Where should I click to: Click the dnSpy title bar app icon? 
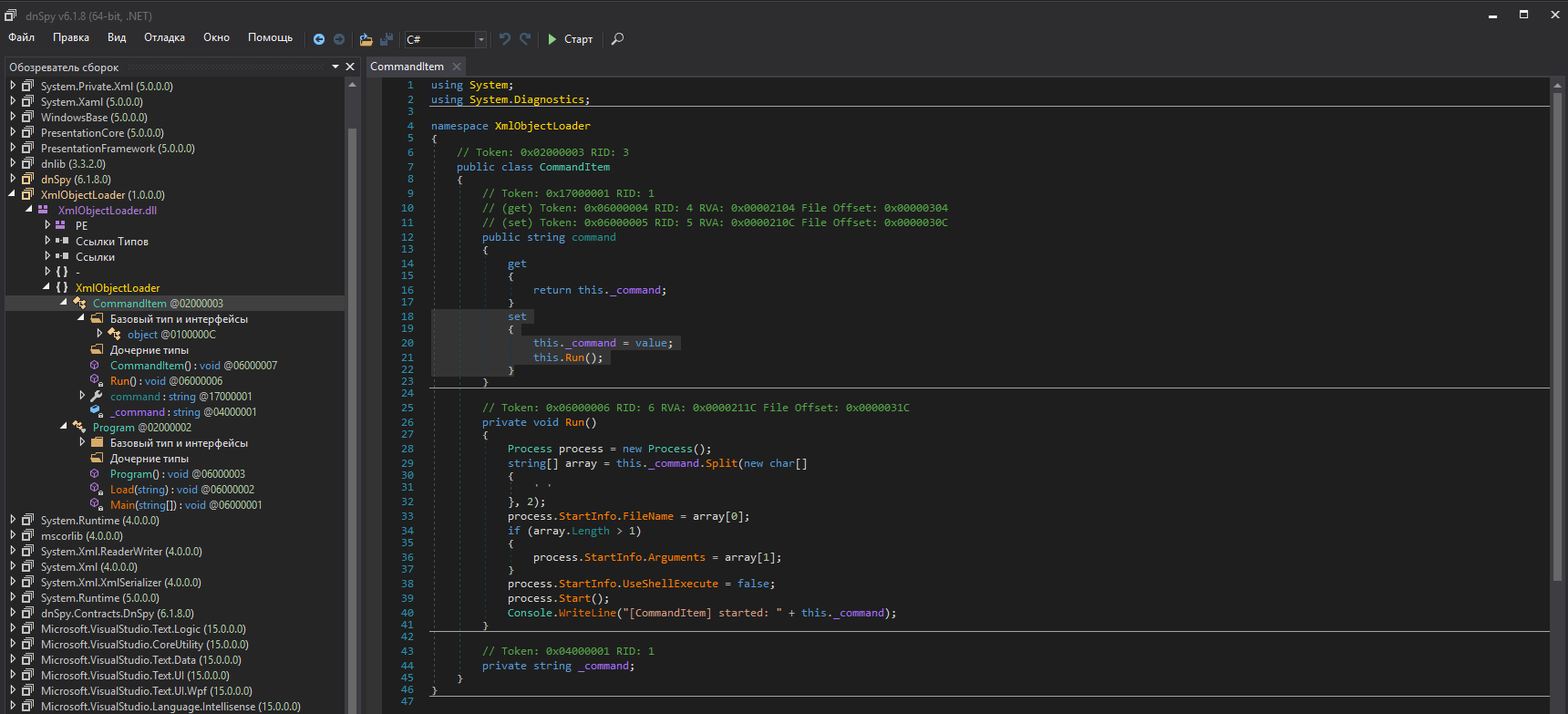11,15
